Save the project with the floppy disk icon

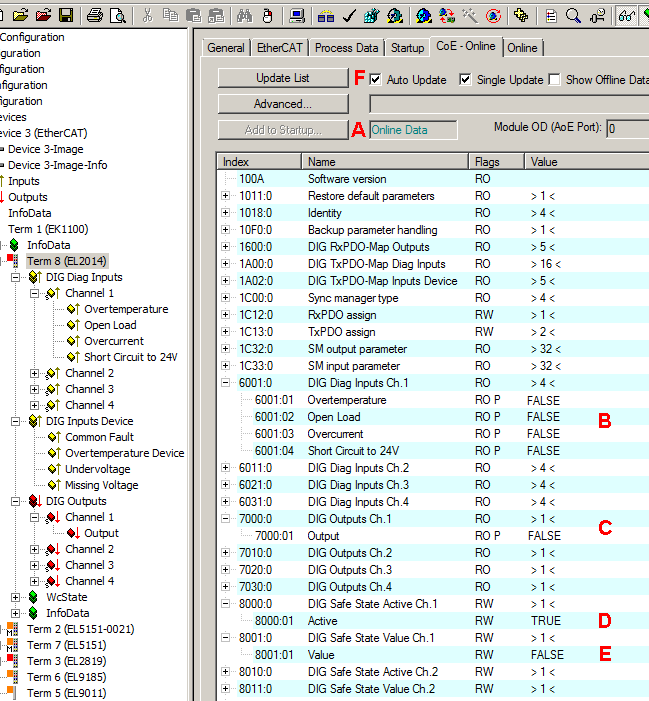[66, 16]
